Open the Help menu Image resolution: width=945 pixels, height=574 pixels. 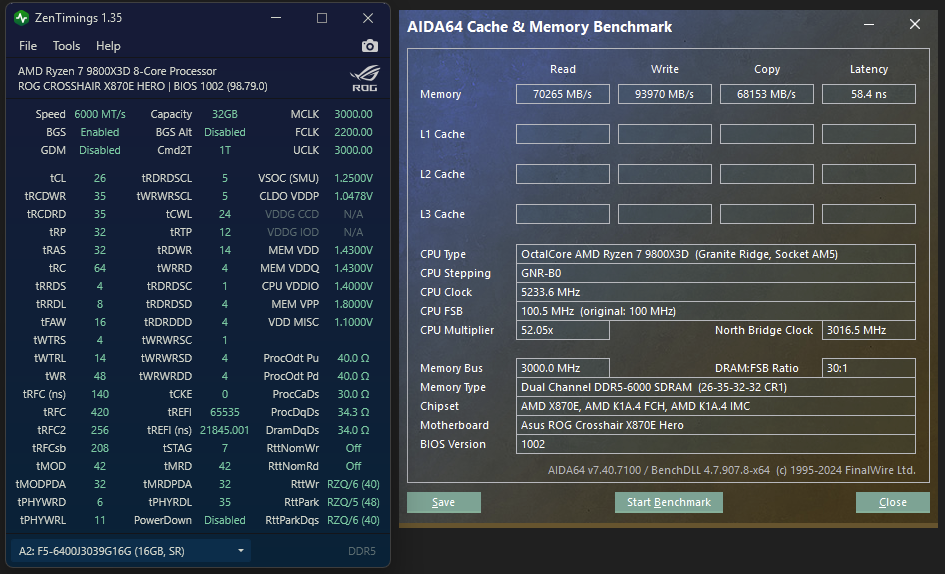pyautogui.click(x=108, y=46)
